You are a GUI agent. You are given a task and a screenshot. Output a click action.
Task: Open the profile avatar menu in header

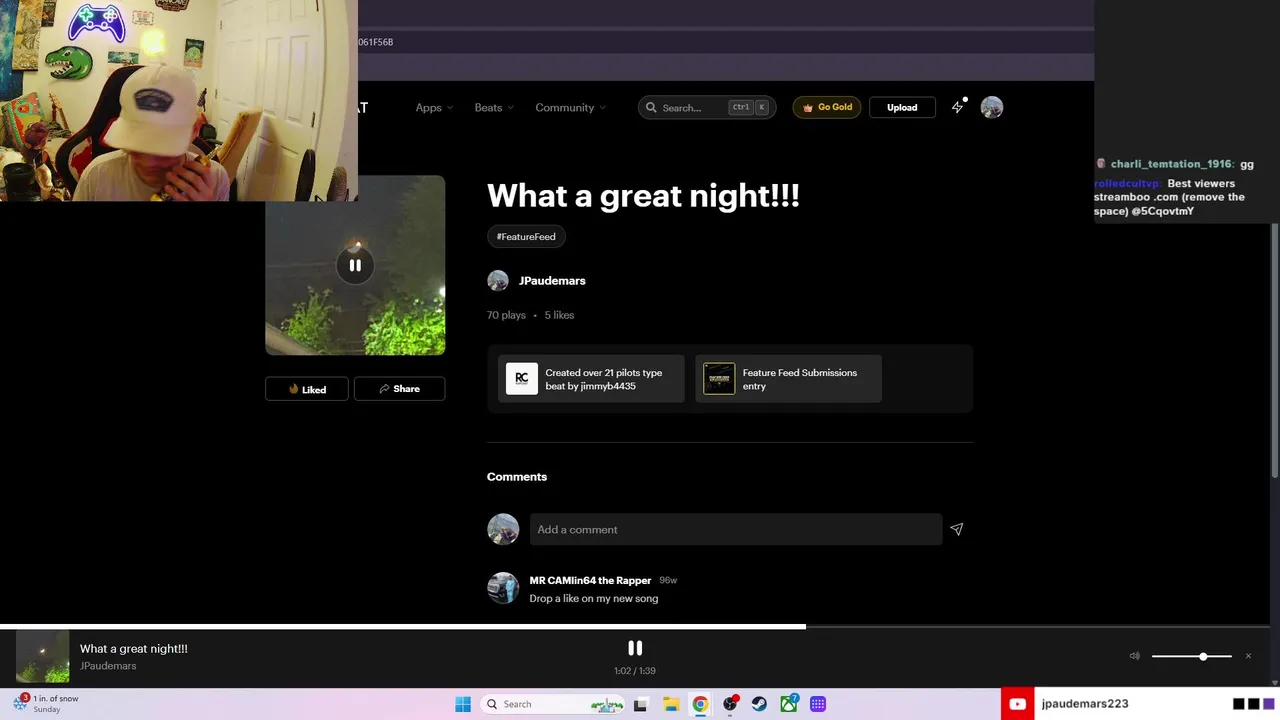click(992, 107)
